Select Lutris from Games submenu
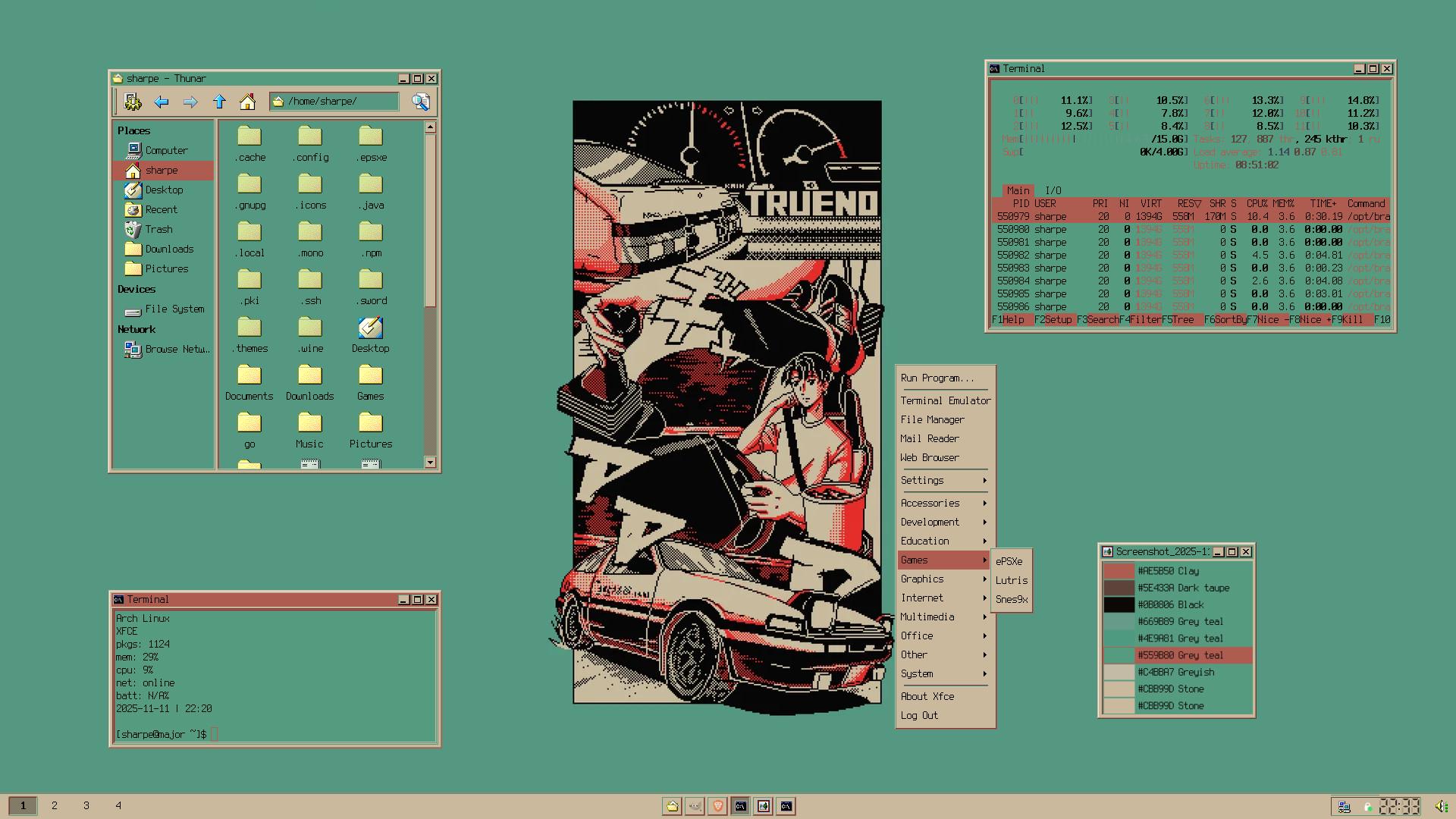1456x819 pixels. 1011,580
